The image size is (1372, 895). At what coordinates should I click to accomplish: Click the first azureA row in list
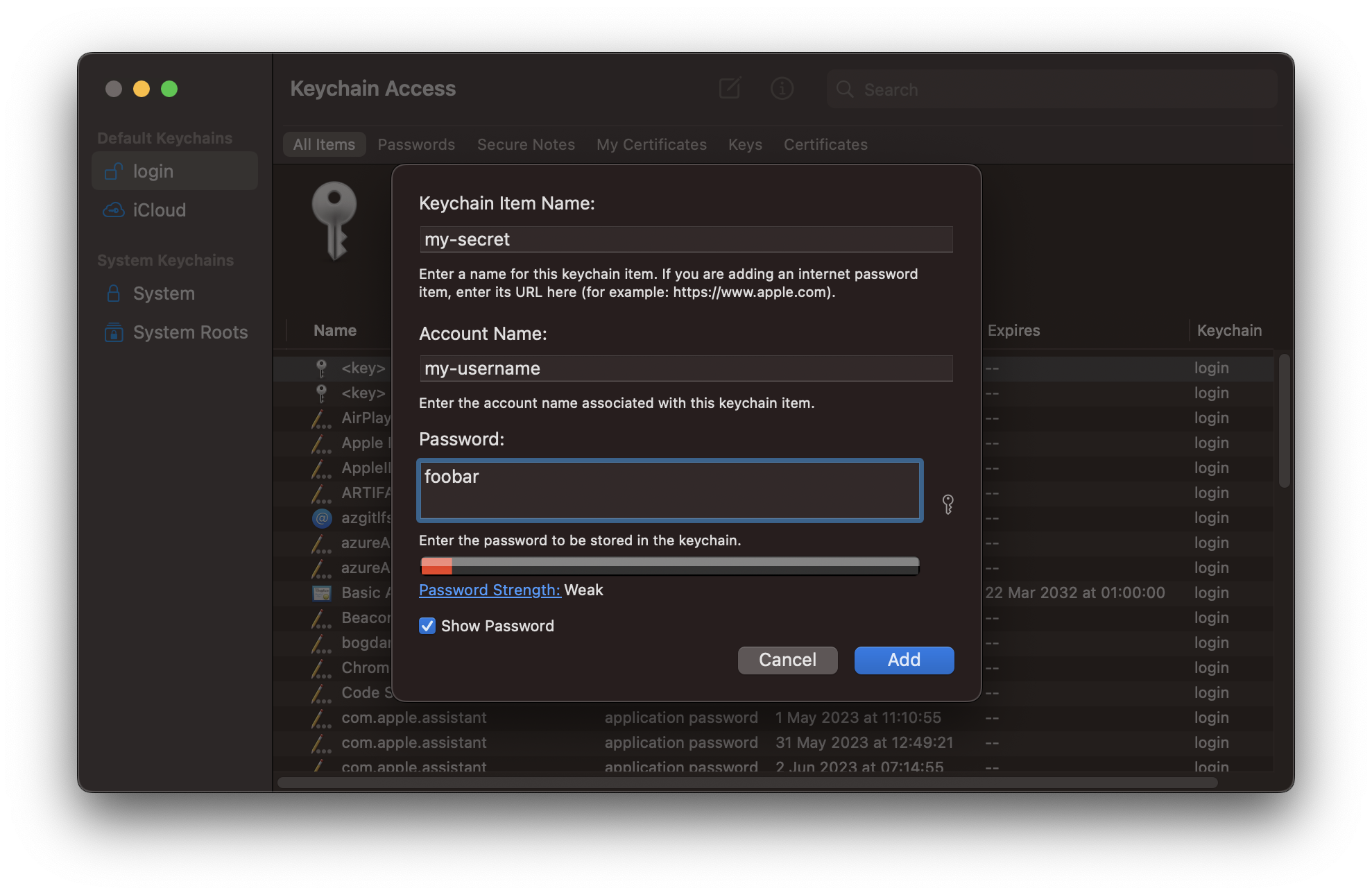point(366,543)
